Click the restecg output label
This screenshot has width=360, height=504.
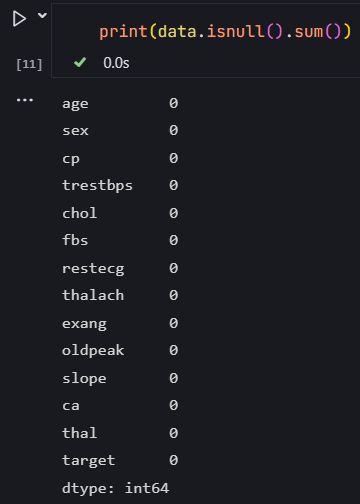[93, 269]
